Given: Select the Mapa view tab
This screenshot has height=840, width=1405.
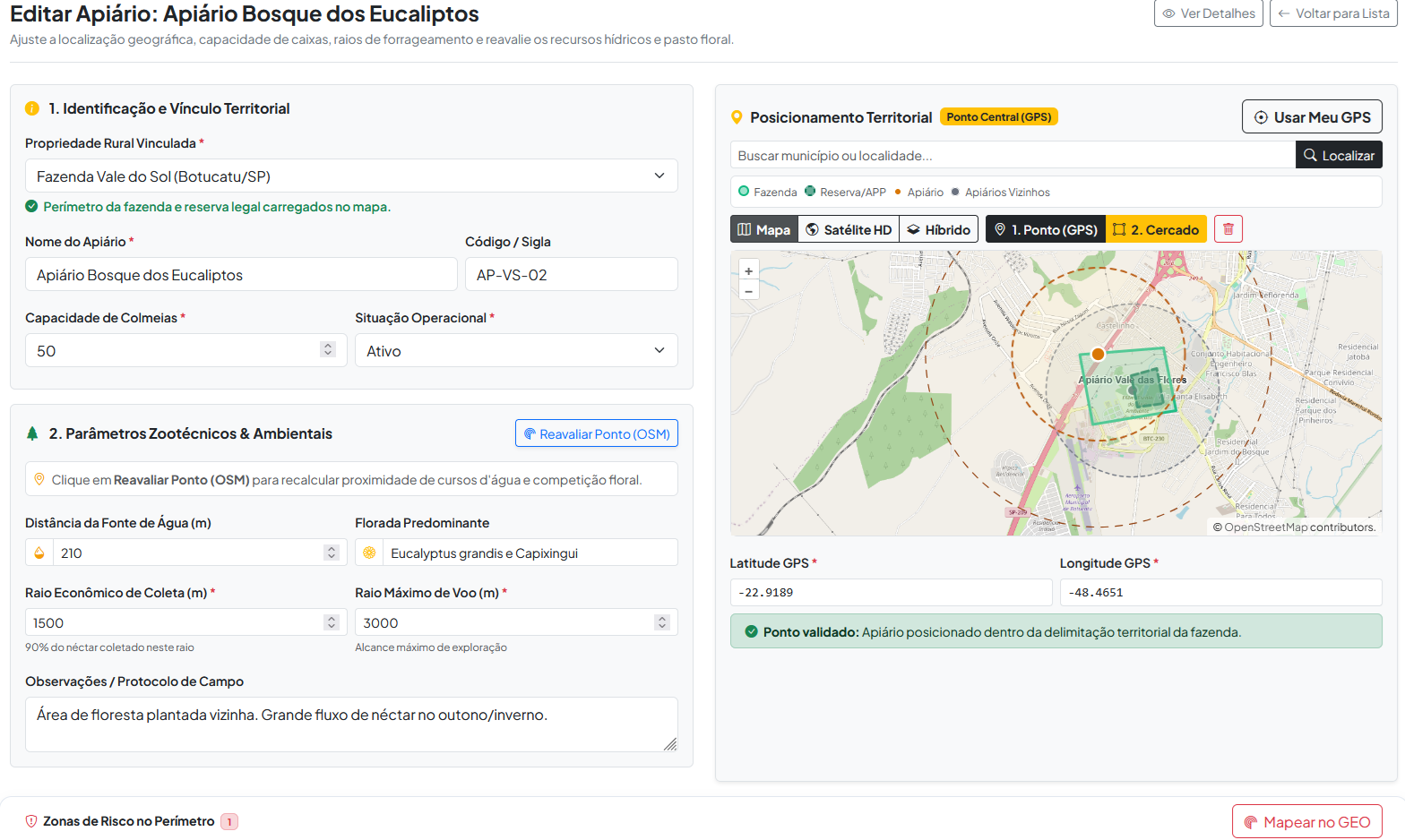Looking at the screenshot, I should (x=764, y=230).
